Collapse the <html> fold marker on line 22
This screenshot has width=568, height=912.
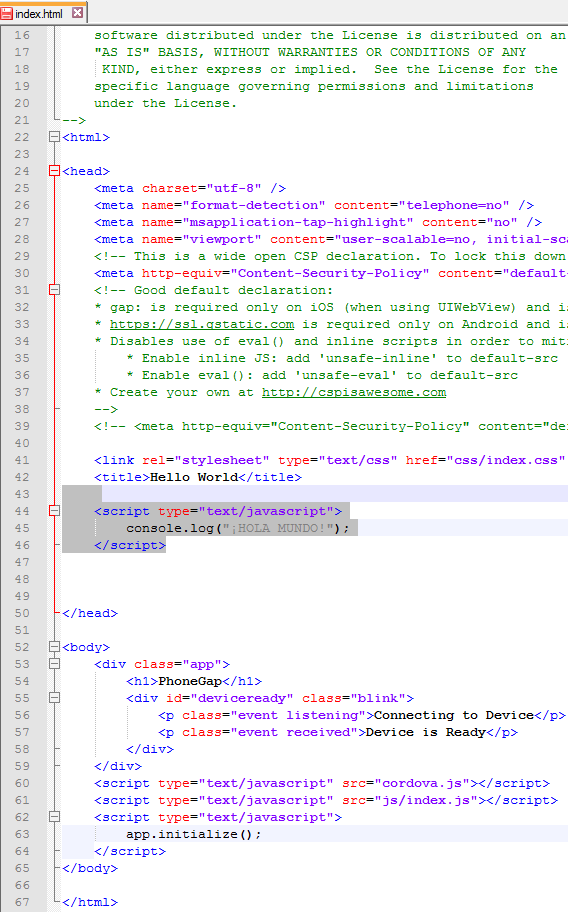(54, 137)
